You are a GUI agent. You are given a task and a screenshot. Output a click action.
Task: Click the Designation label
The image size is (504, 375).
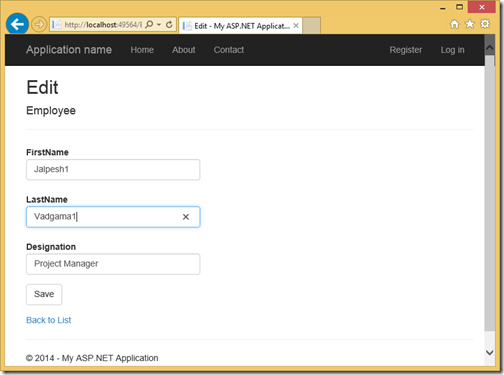(51, 247)
